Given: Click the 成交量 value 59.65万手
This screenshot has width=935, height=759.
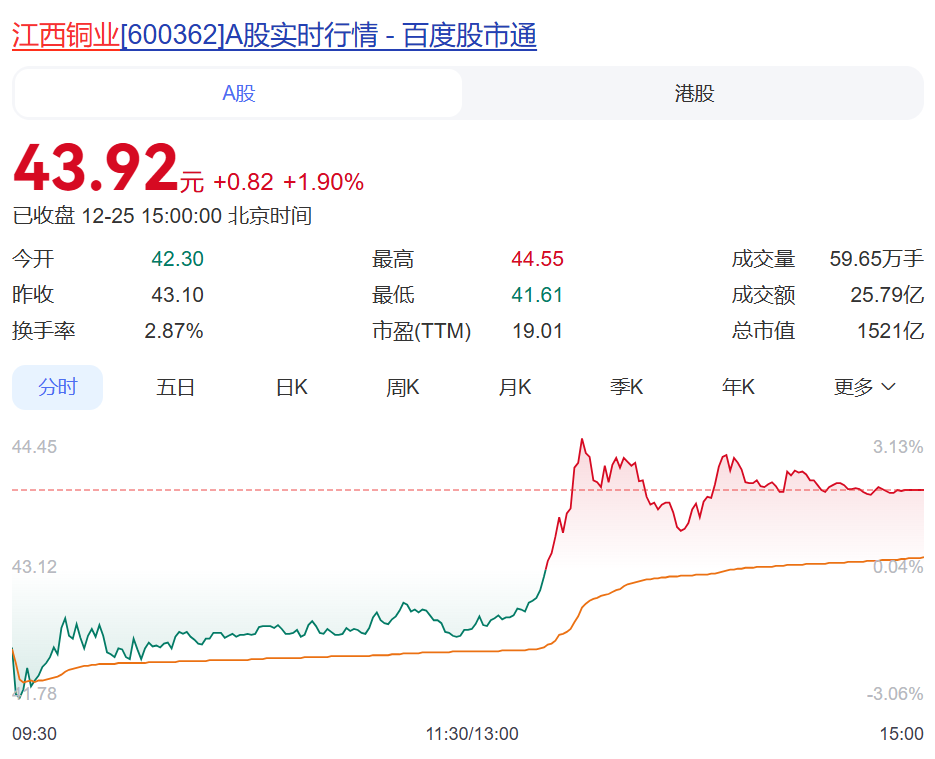Looking at the screenshot, I should click(876, 260).
